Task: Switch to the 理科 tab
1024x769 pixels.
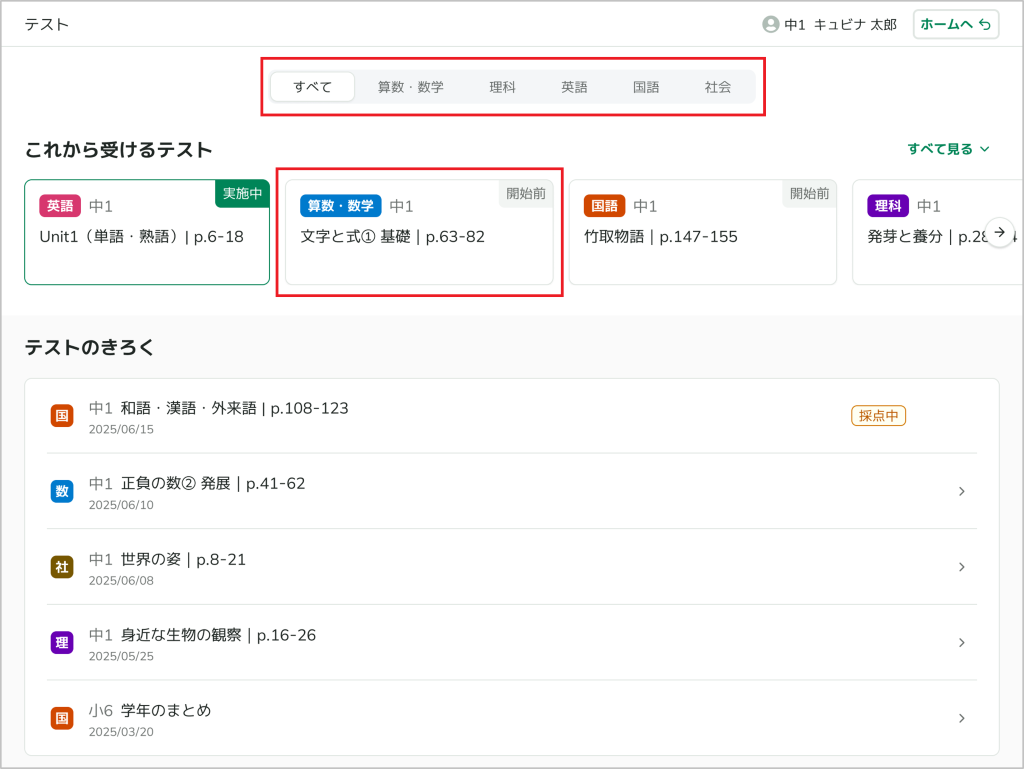Action: pyautogui.click(x=503, y=87)
